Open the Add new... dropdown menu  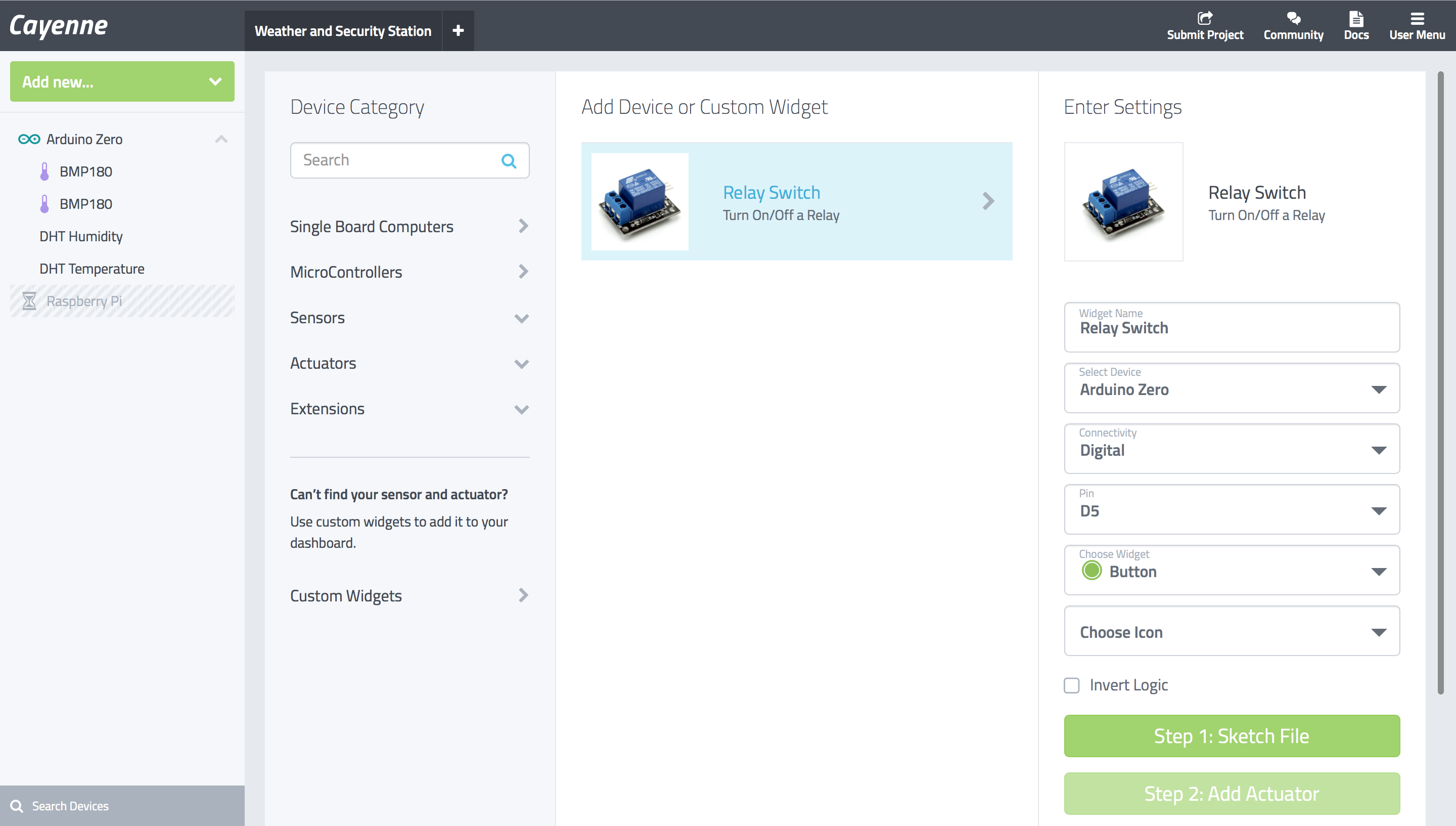122,82
